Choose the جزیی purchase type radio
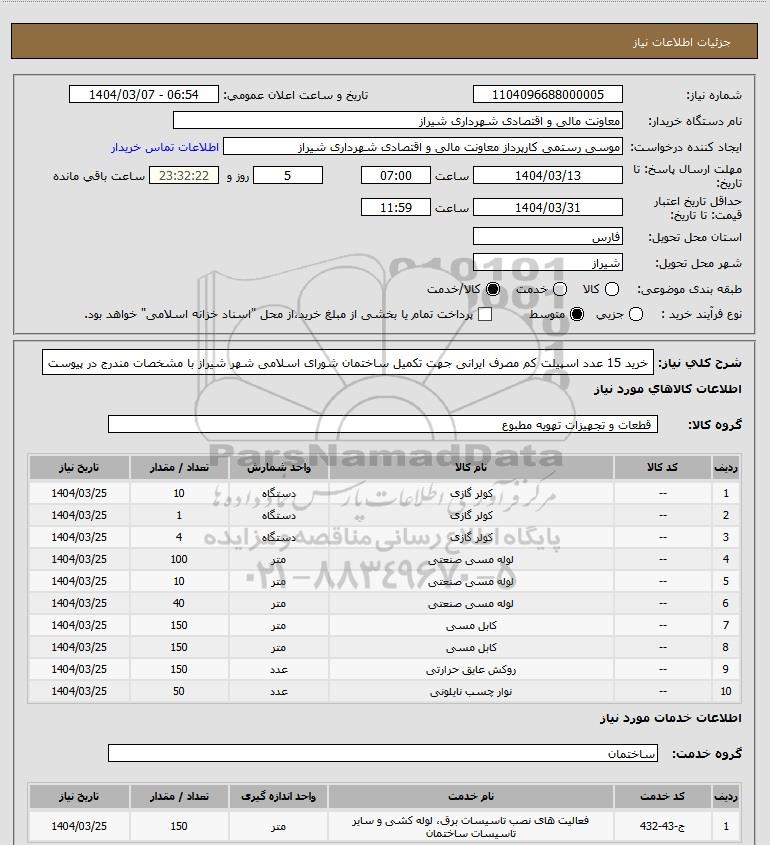 click(x=636, y=314)
